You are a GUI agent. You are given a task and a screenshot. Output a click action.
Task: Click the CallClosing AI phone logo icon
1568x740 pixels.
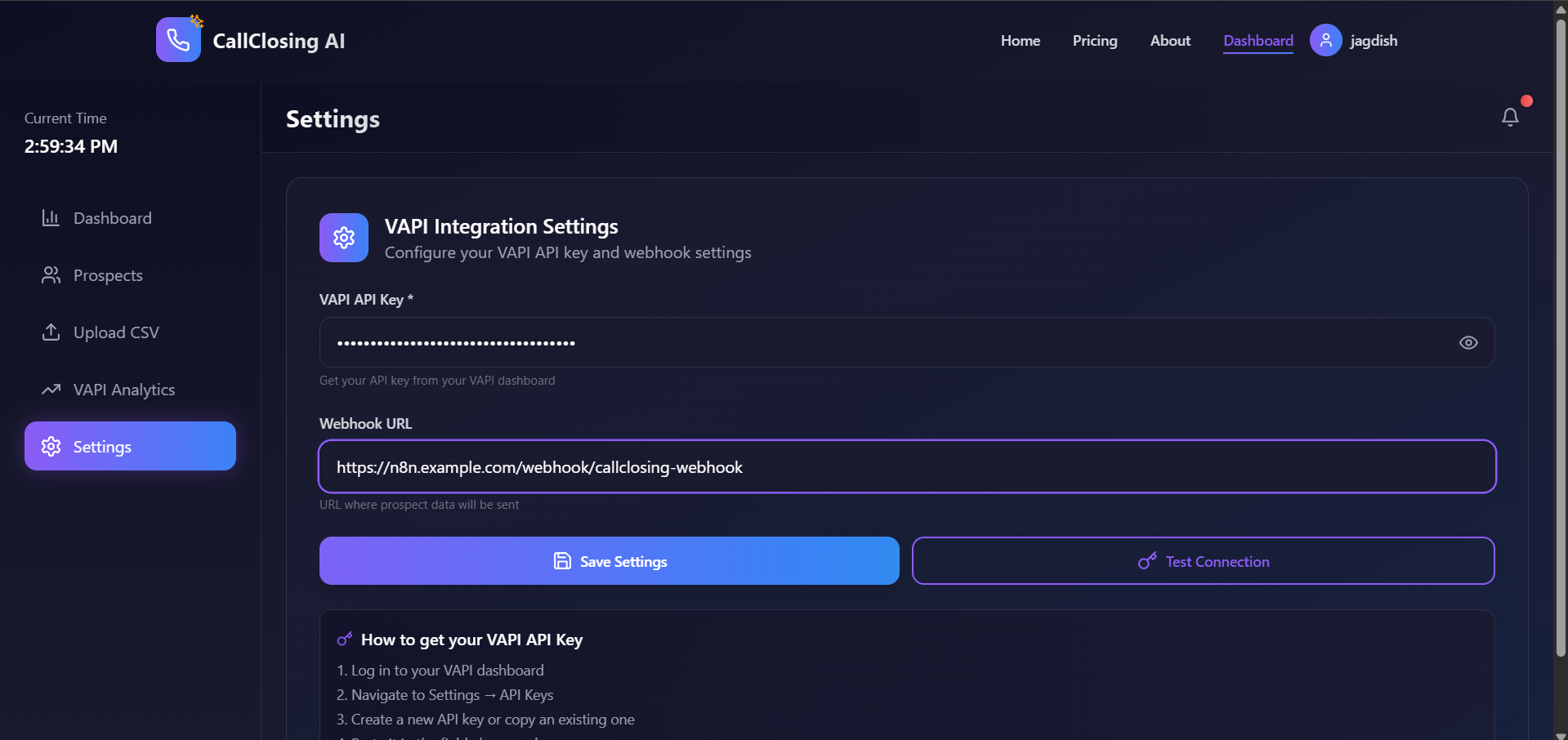tap(178, 39)
